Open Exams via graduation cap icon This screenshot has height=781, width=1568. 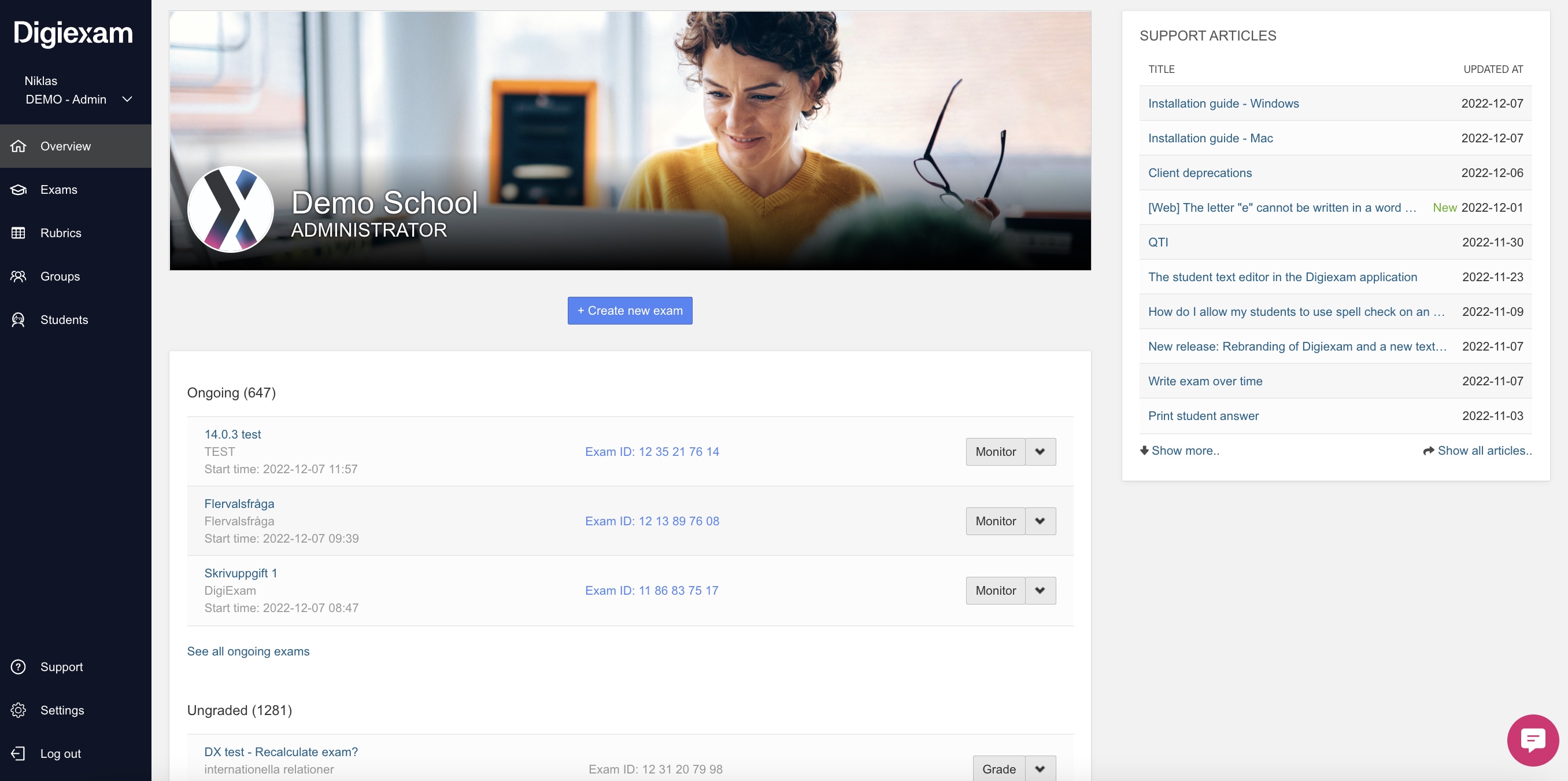19,189
